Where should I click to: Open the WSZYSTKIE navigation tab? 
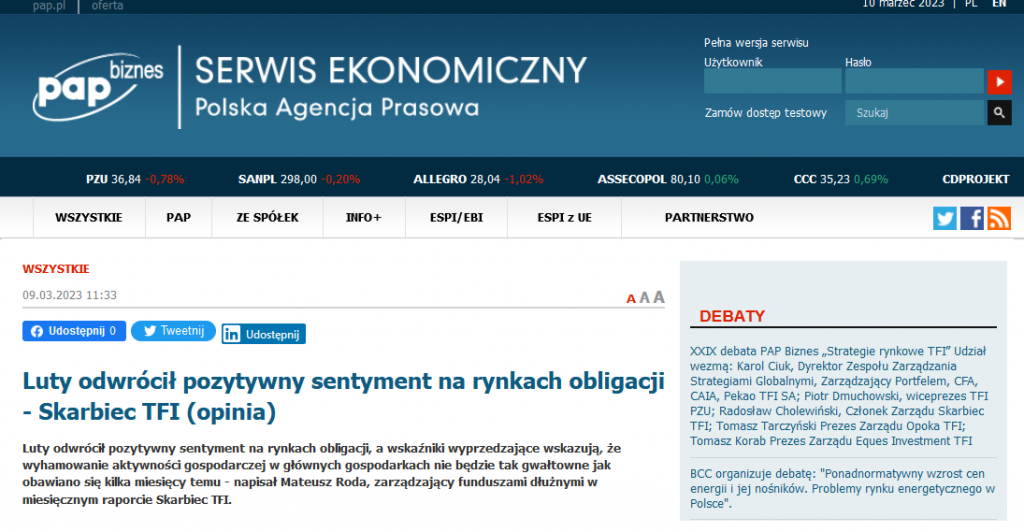pyautogui.click(x=89, y=217)
